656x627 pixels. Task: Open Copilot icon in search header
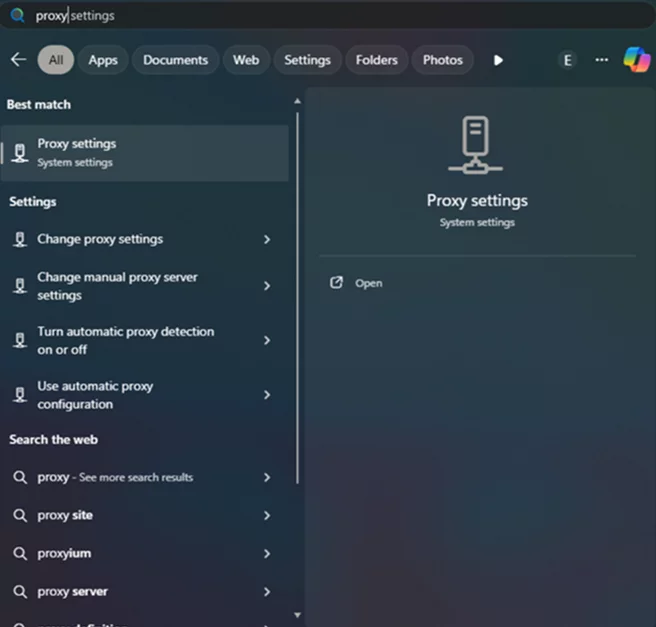(x=636, y=60)
